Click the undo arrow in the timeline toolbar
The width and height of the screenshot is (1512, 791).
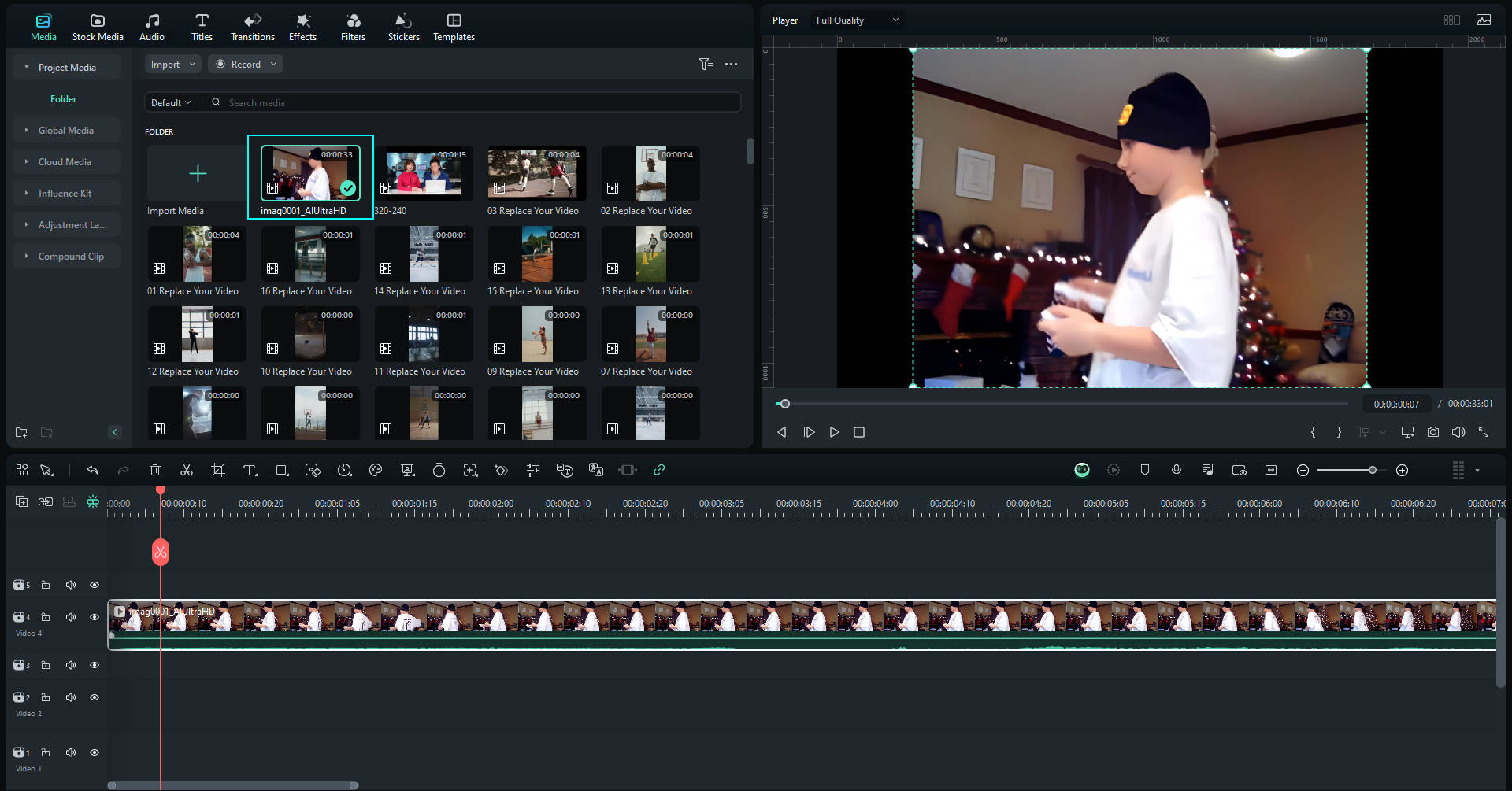pos(92,470)
